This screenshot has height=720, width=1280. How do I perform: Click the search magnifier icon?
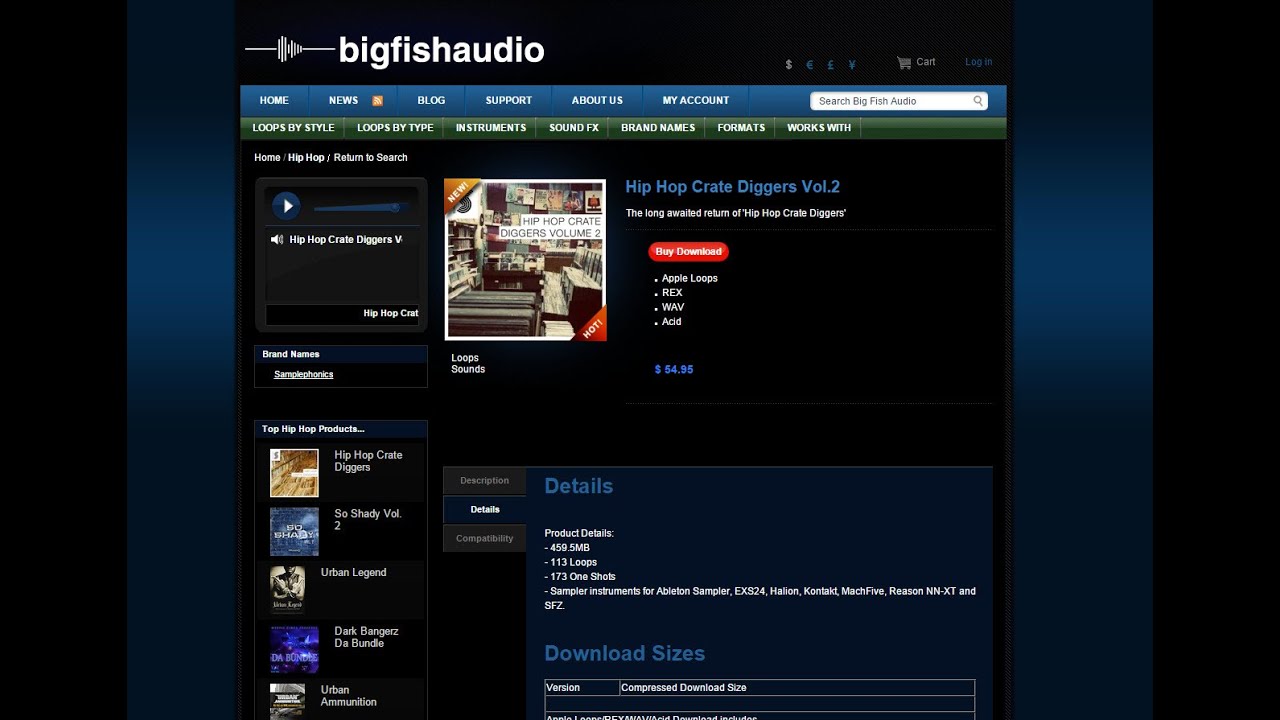pyautogui.click(x=978, y=101)
